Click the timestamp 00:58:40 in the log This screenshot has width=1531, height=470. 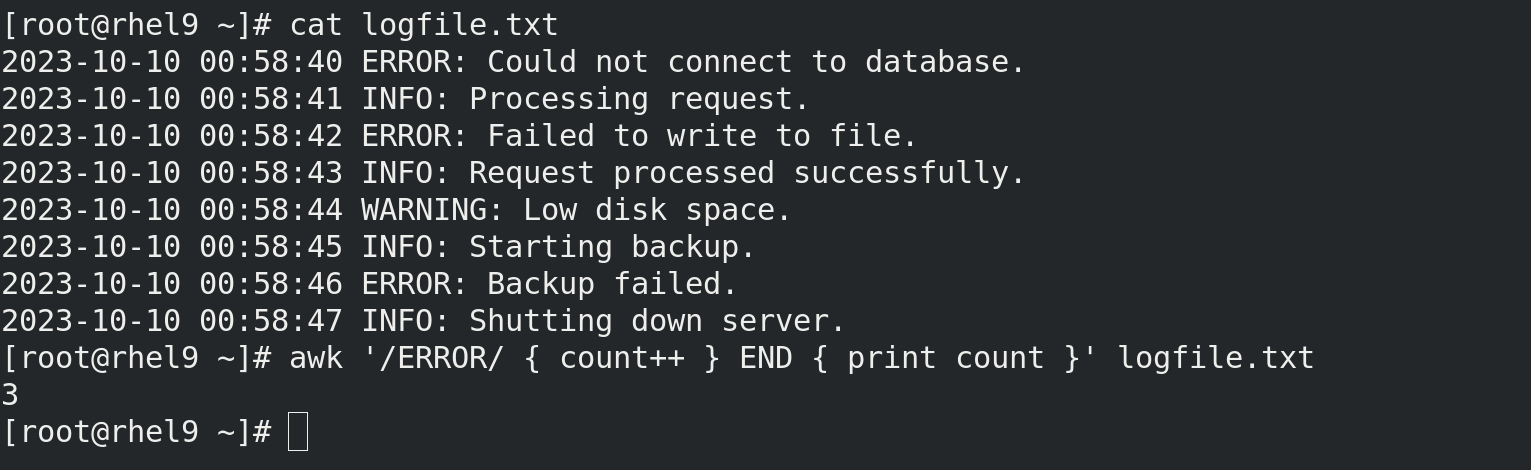pyautogui.click(x=270, y=62)
